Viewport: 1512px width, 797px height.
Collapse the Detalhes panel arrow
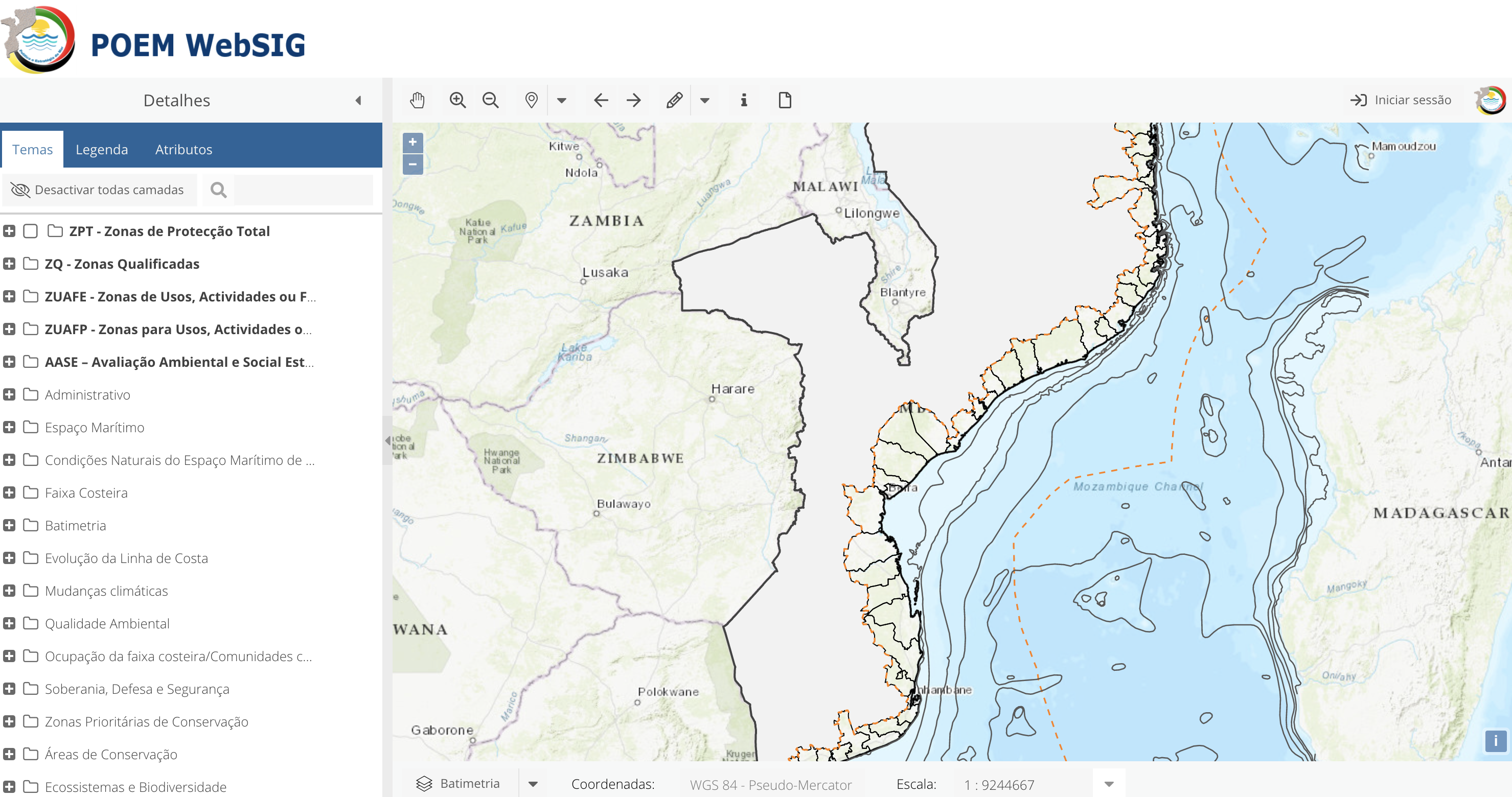pyautogui.click(x=358, y=100)
